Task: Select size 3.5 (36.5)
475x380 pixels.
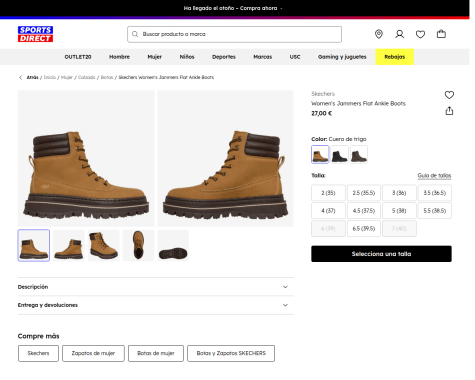Action: click(435, 193)
